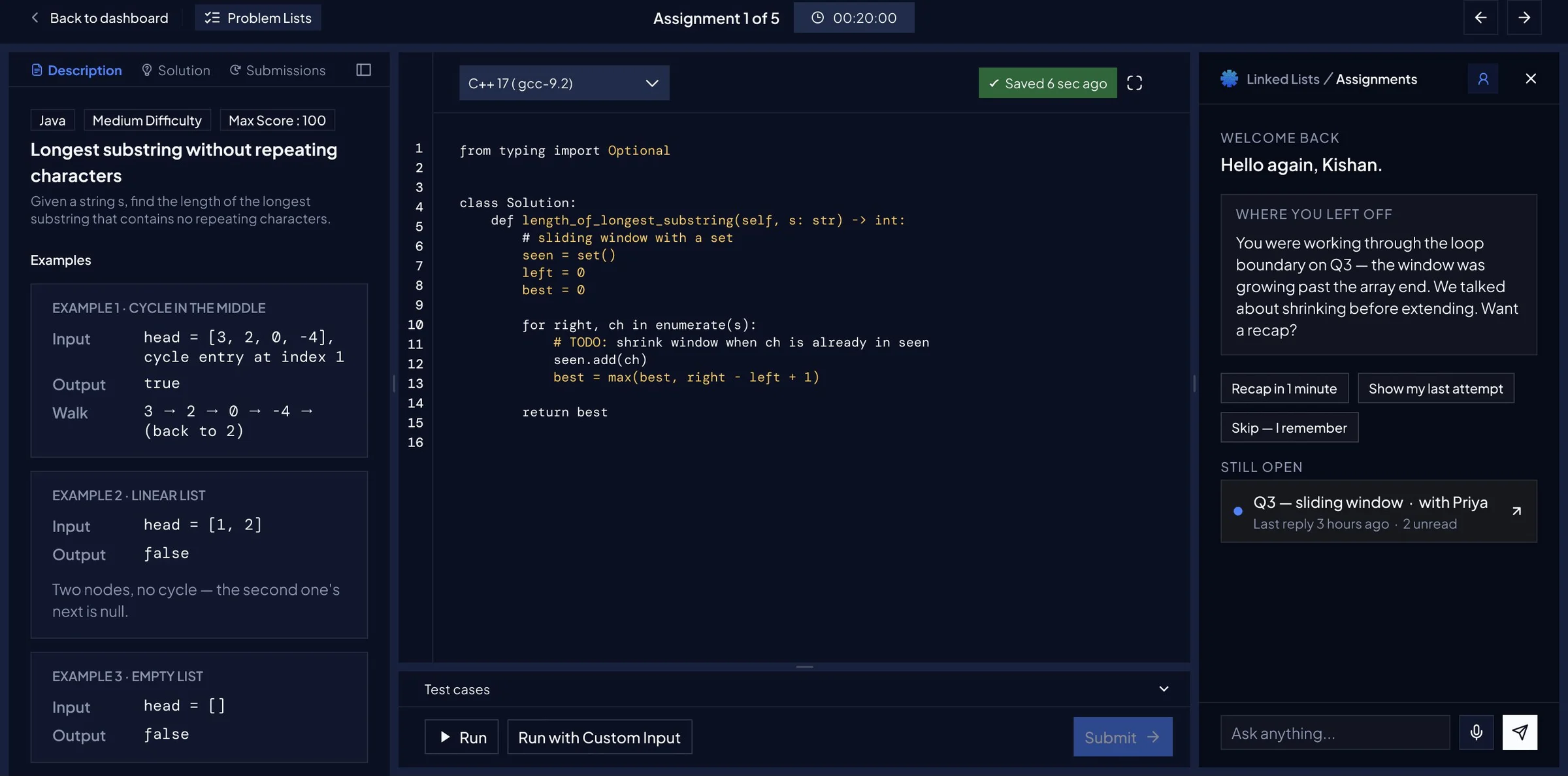The width and height of the screenshot is (1568, 776).
Task: Open Q3 sliding window thread with Priya
Action: pyautogui.click(x=1379, y=511)
